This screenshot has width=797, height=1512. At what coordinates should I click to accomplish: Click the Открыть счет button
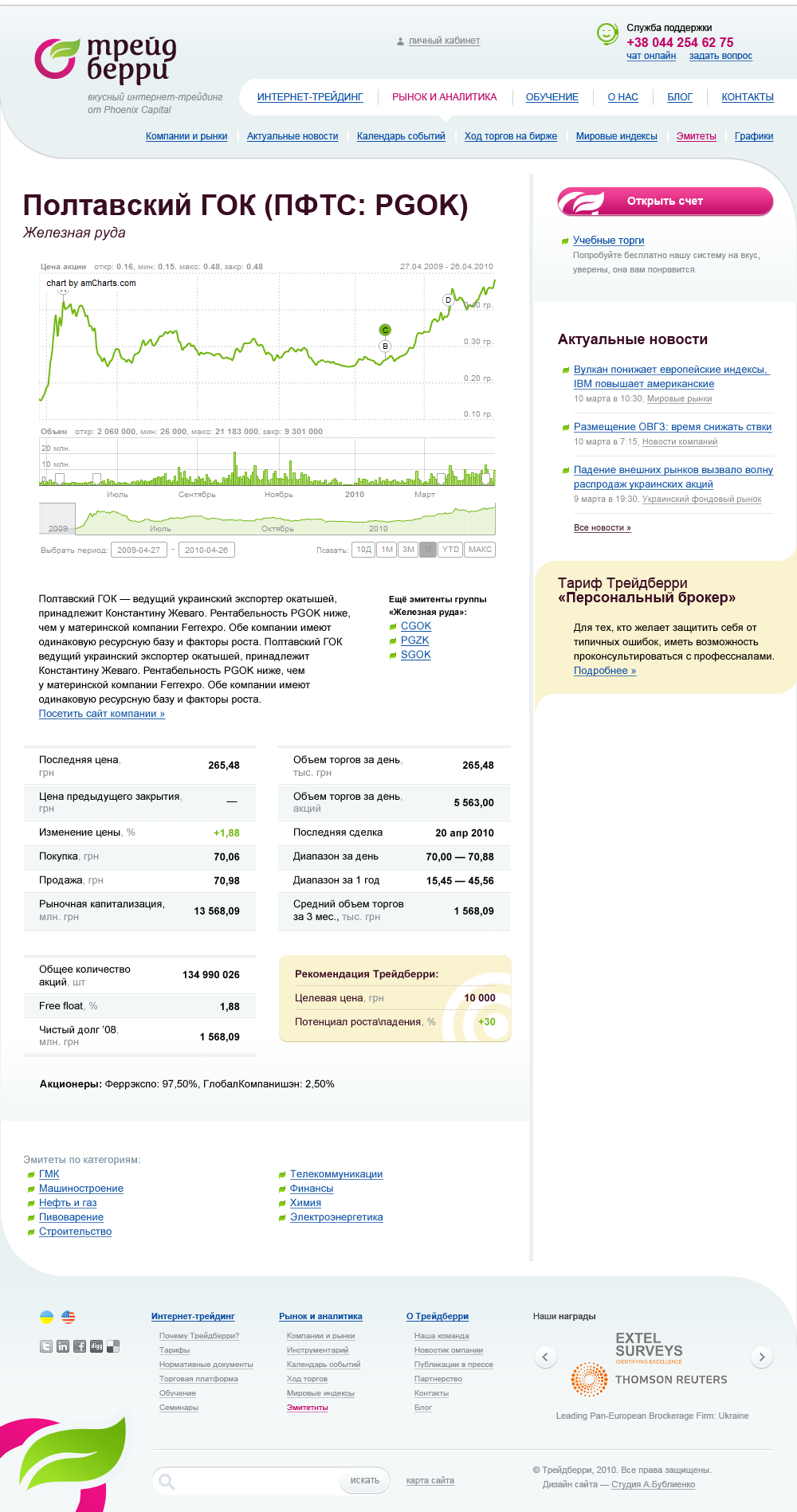665,202
